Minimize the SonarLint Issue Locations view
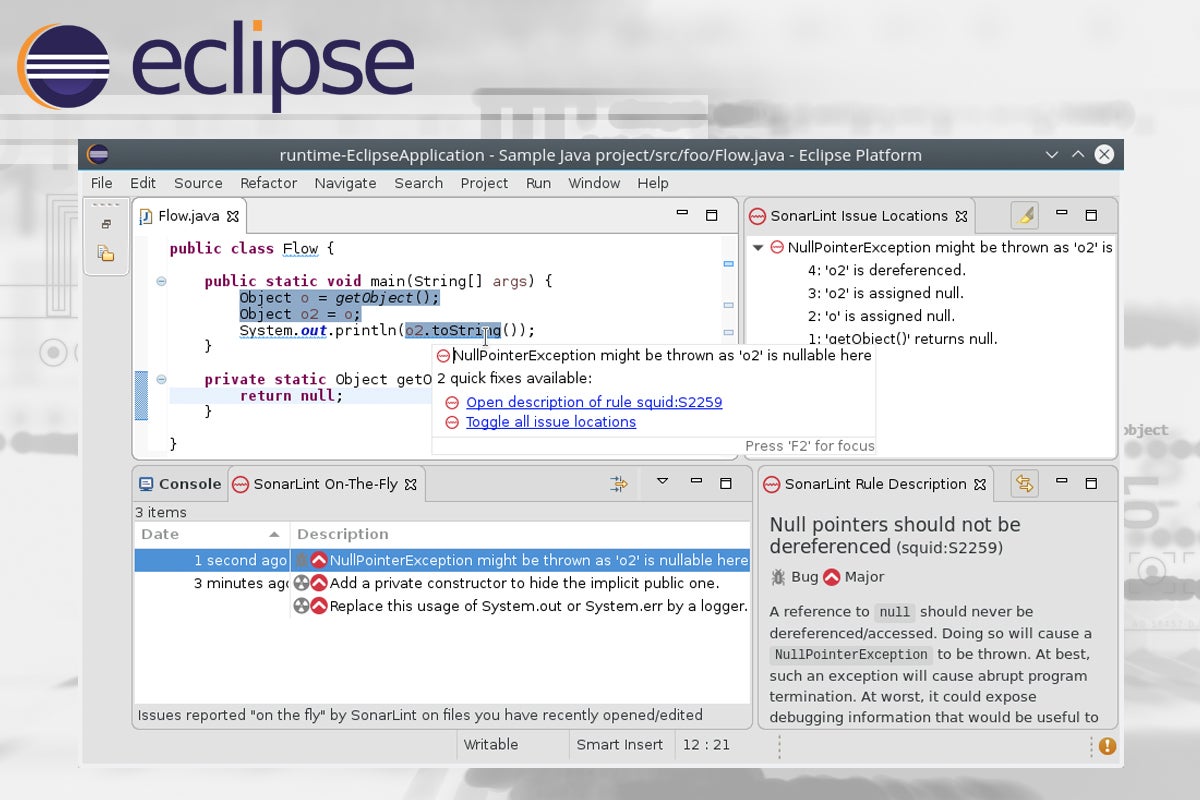1200x800 pixels. [1062, 213]
